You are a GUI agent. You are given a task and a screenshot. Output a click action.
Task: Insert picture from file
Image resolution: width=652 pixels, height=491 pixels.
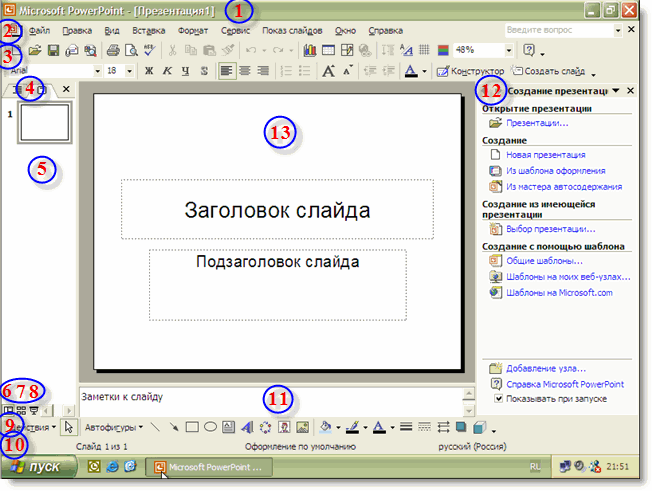point(303,427)
